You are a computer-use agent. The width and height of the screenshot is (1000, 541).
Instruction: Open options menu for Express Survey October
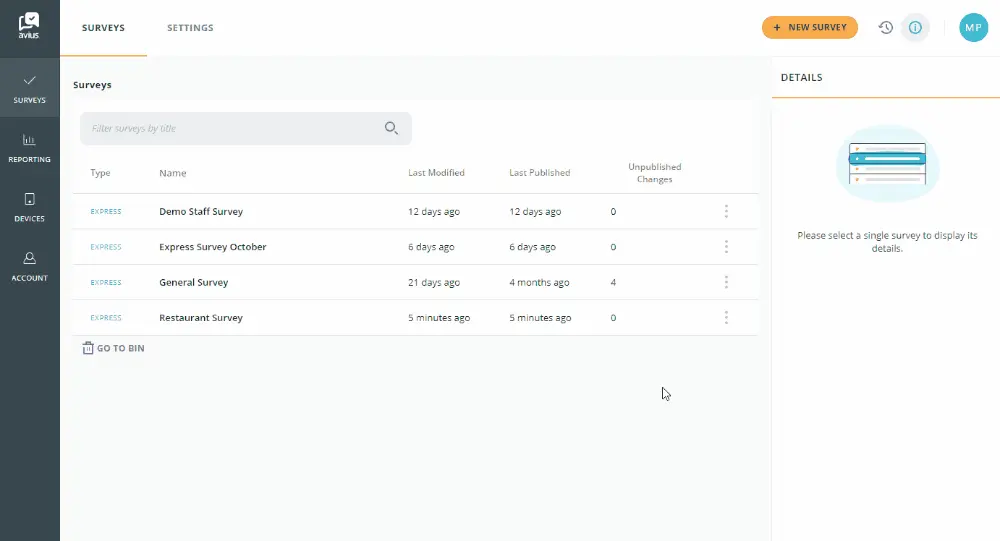[x=726, y=247]
